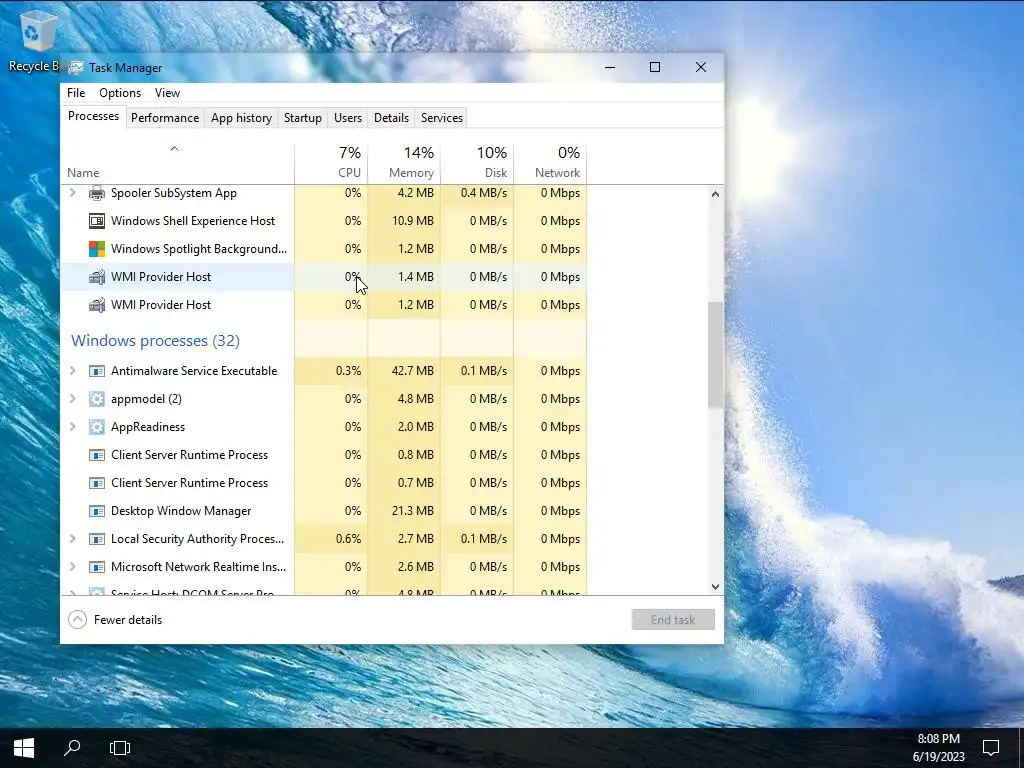Click the Task Manager title bar icon
The image size is (1024, 768).
(76, 68)
